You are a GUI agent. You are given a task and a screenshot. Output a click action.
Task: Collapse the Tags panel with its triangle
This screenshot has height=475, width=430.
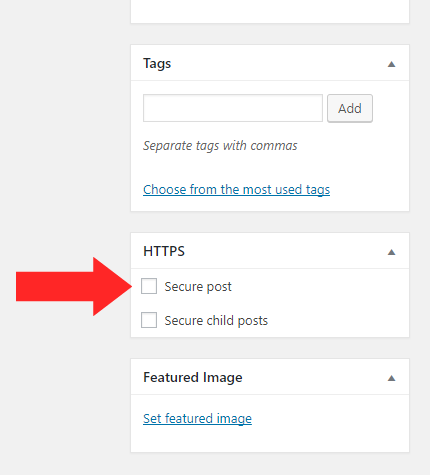(392, 64)
